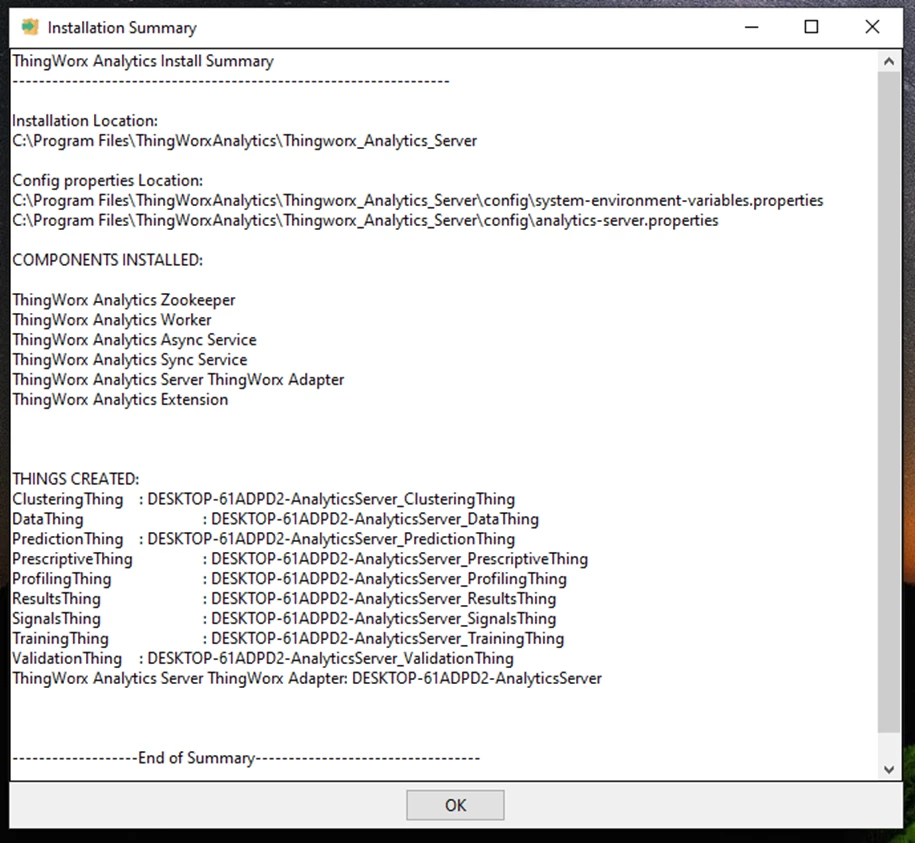Click the Thingworx_Analytics_Server installation path line

pyautogui.click(x=245, y=141)
